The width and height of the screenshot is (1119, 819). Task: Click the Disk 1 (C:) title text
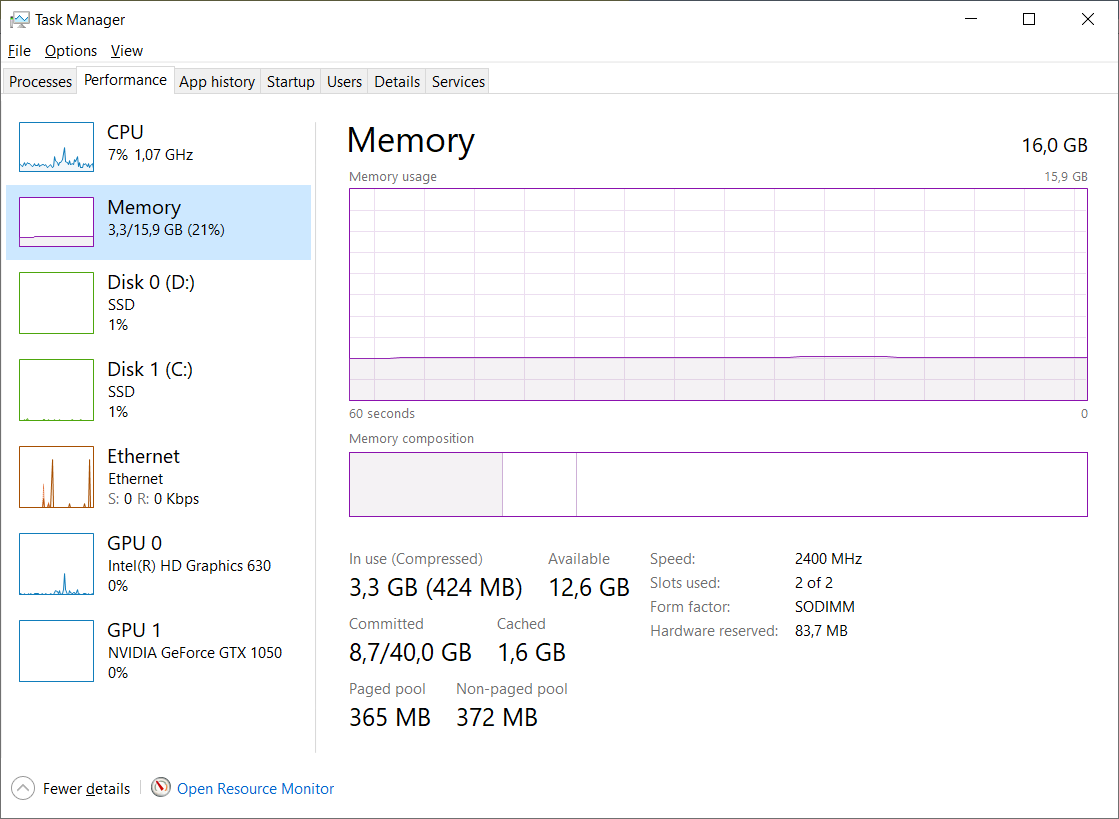point(150,370)
